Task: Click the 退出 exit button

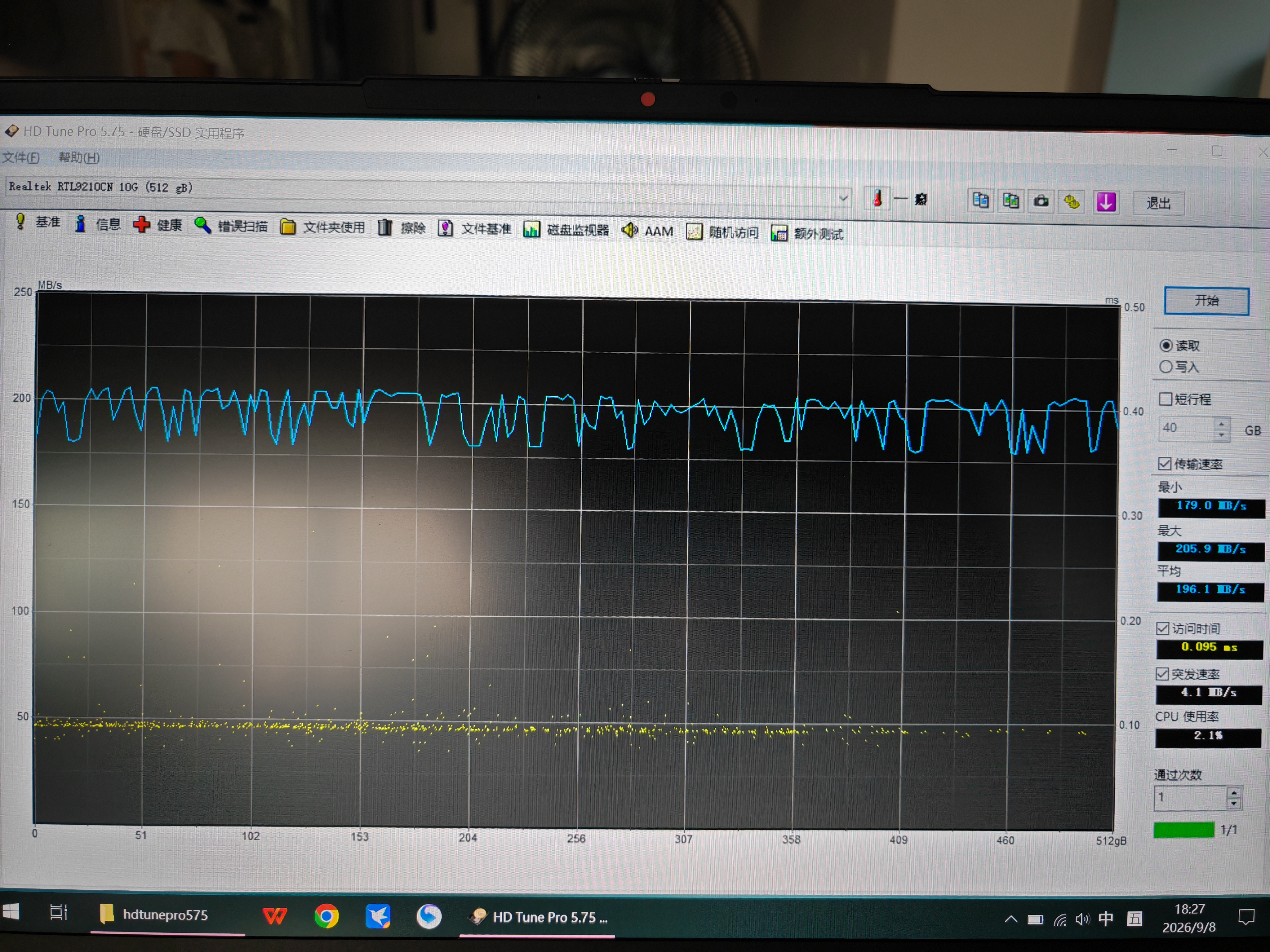Action: [x=1158, y=204]
